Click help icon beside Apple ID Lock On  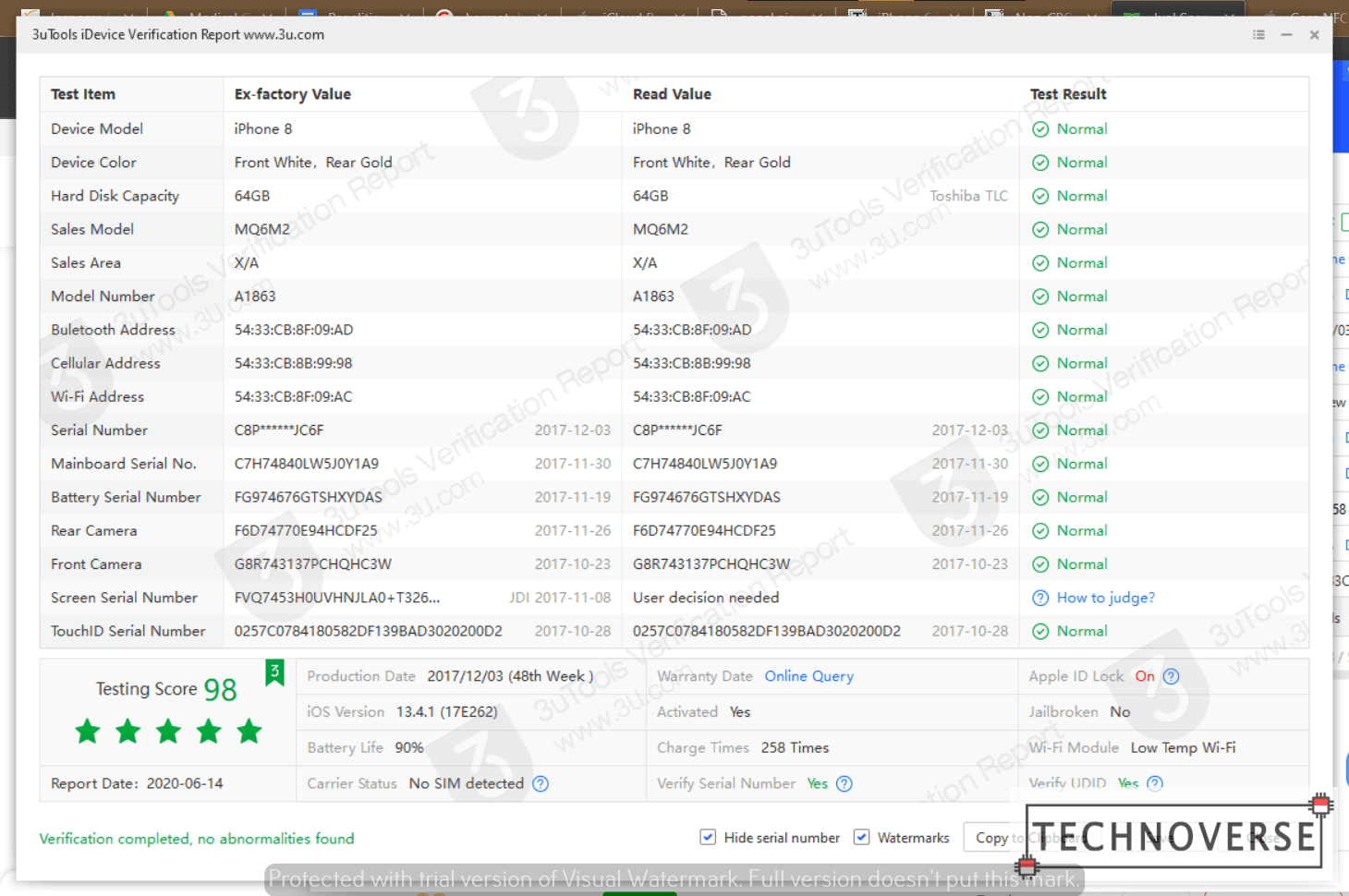(x=1172, y=676)
